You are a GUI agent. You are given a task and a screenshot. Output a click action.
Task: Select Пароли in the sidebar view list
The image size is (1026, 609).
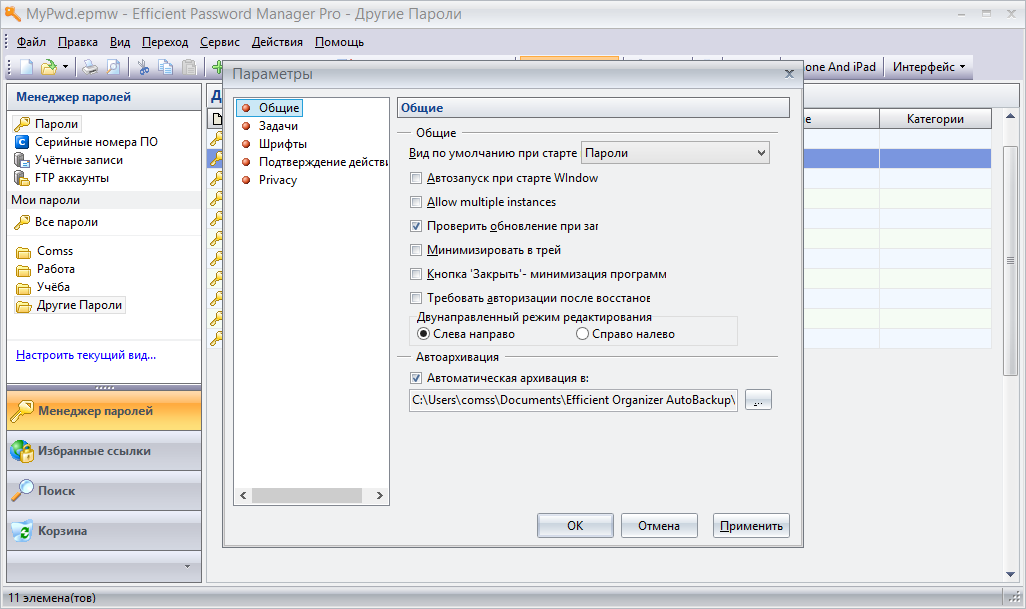pos(46,124)
